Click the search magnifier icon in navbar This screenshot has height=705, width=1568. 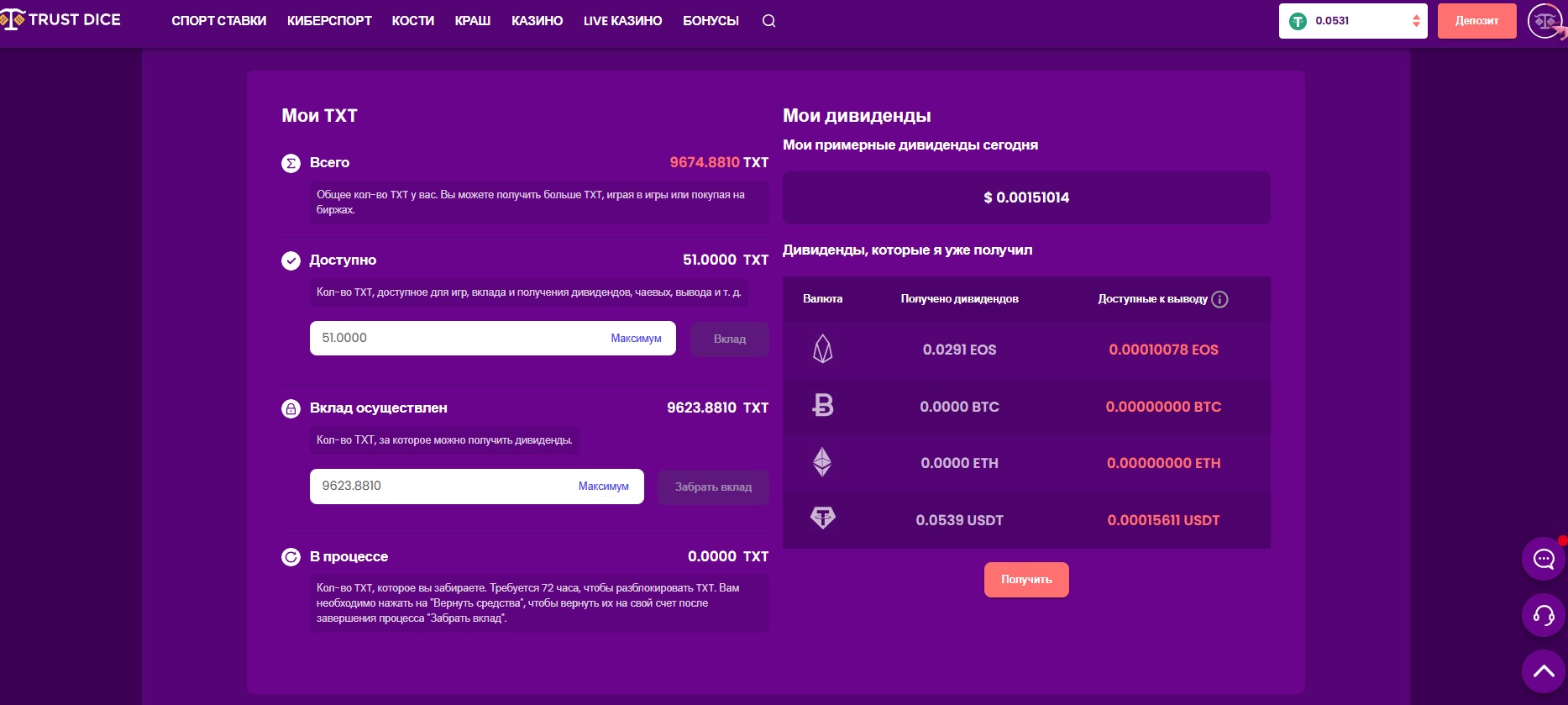point(768,21)
